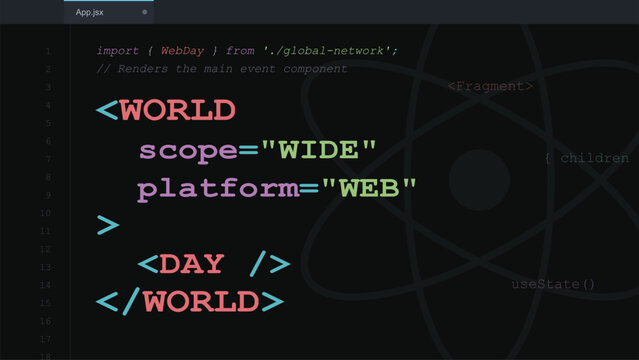Click the lone '>' bracket on line 11
This screenshot has width=639, height=360.
coord(108,225)
